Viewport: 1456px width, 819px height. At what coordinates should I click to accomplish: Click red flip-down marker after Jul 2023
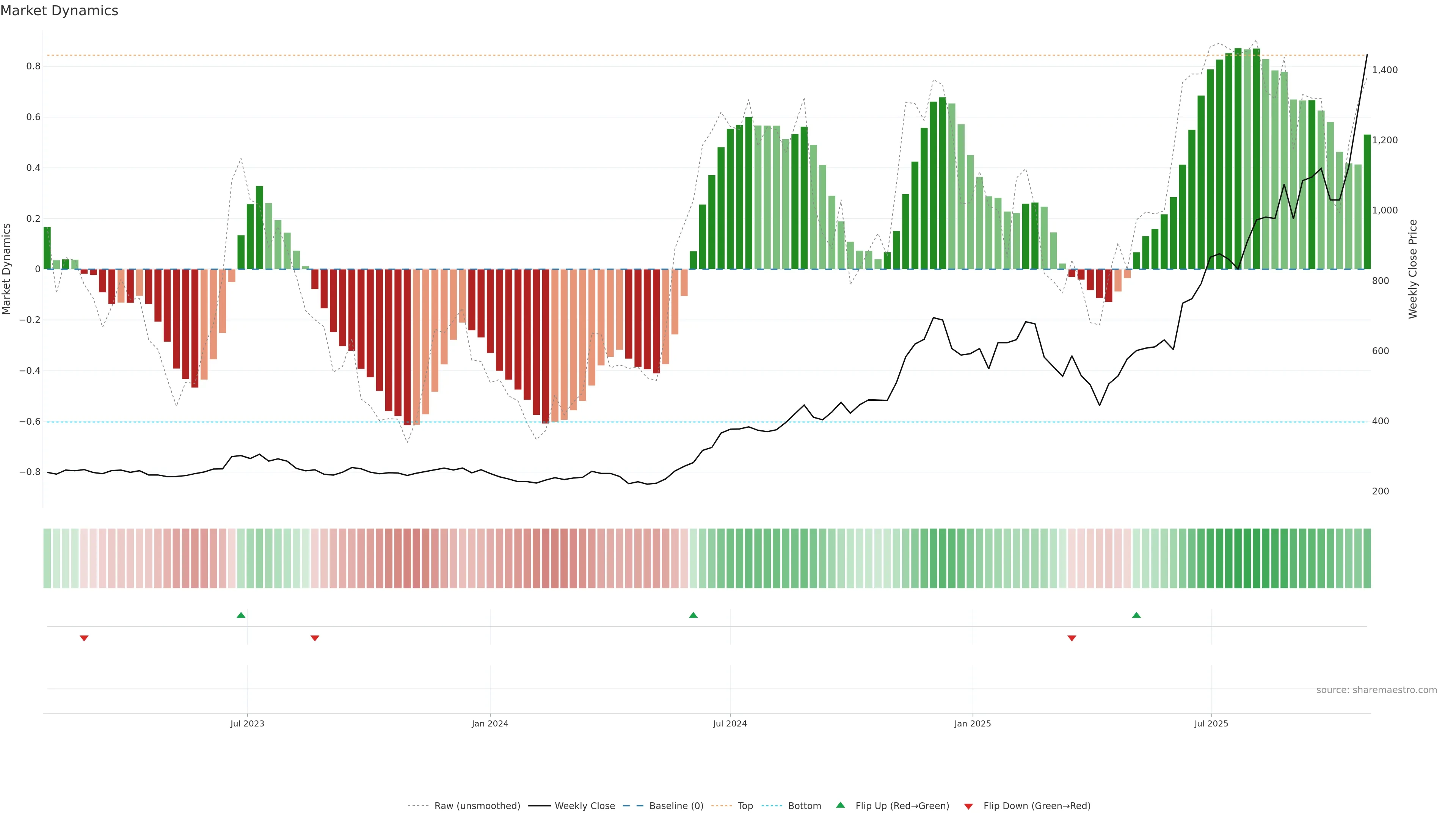pyautogui.click(x=315, y=638)
